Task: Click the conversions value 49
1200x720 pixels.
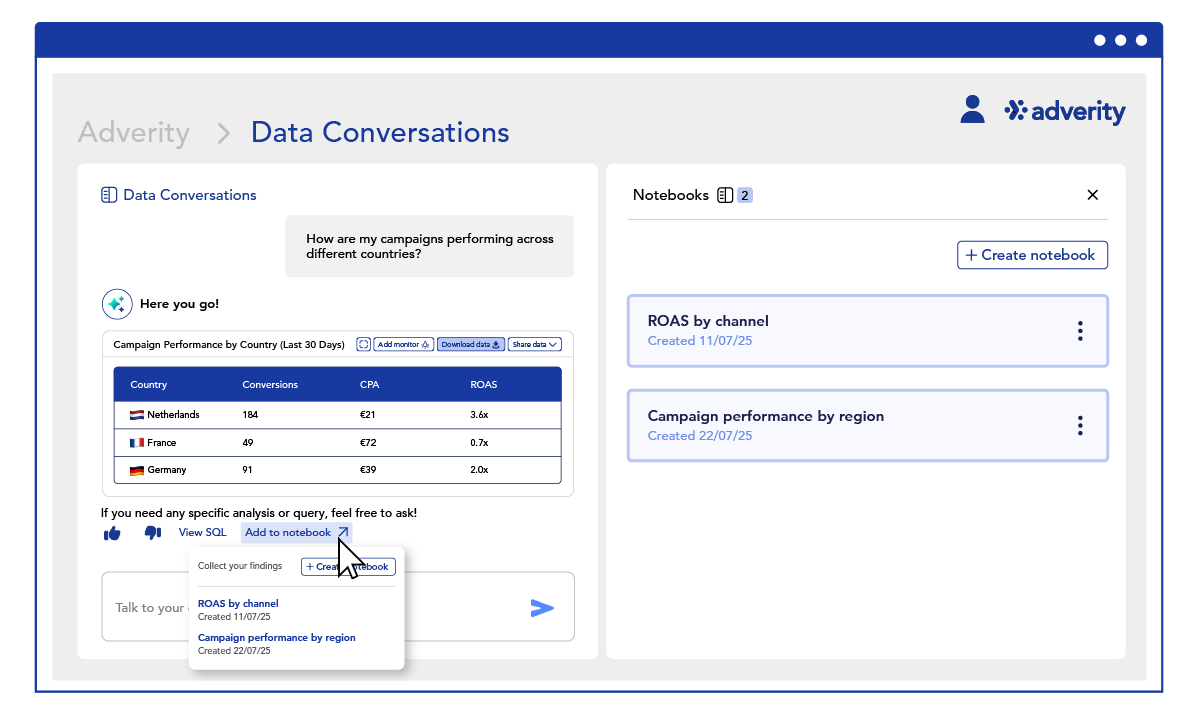Action: [248, 442]
